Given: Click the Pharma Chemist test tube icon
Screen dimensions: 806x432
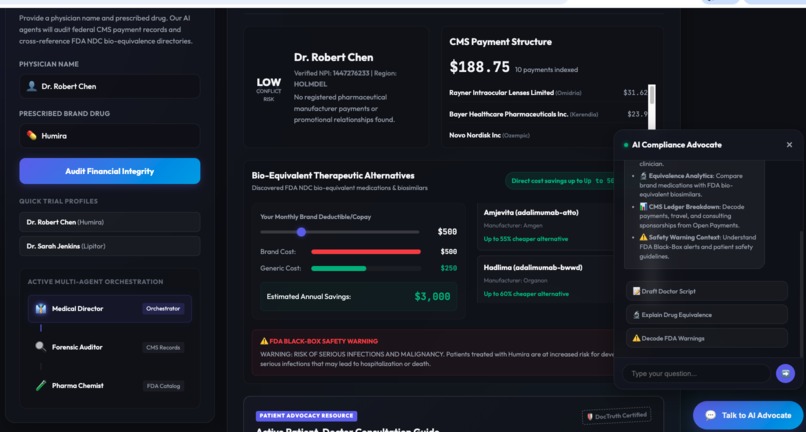Looking at the screenshot, I should [41, 385].
